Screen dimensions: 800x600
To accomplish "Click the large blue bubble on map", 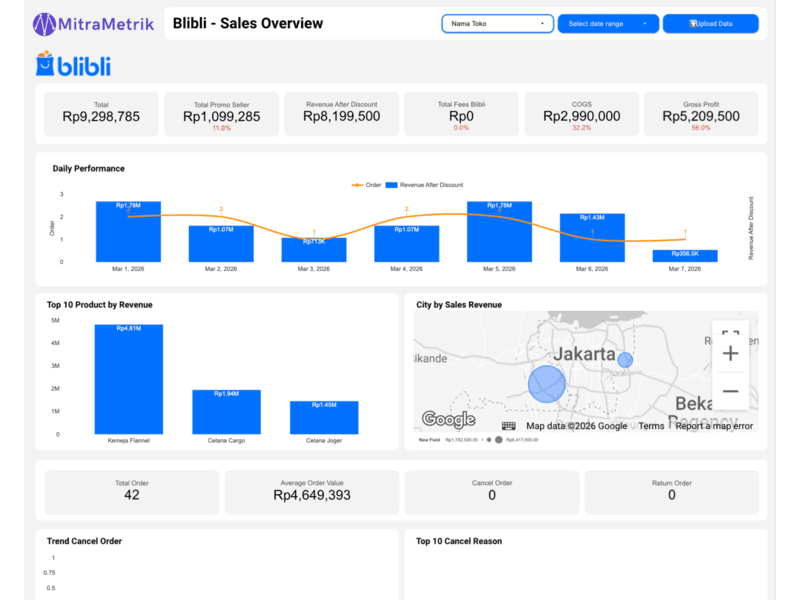I will (x=547, y=384).
